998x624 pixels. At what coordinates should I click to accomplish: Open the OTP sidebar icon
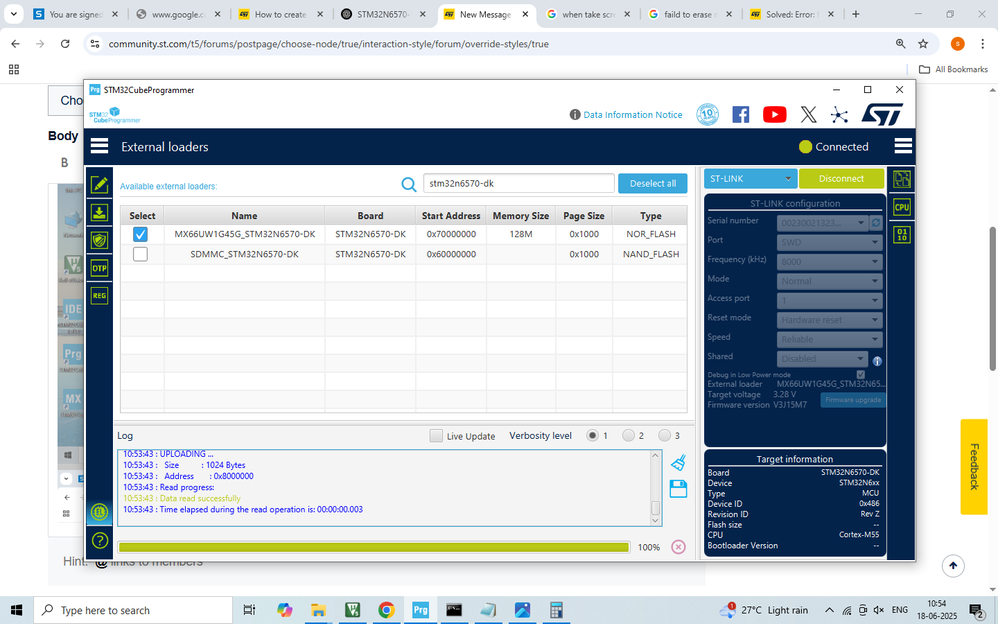coord(99,268)
